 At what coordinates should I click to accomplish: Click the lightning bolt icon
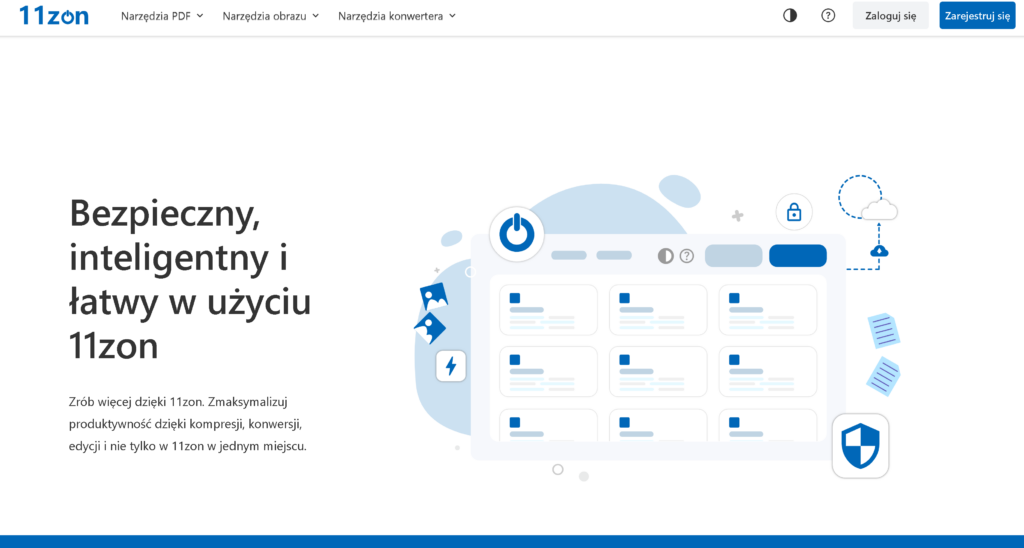pos(450,366)
